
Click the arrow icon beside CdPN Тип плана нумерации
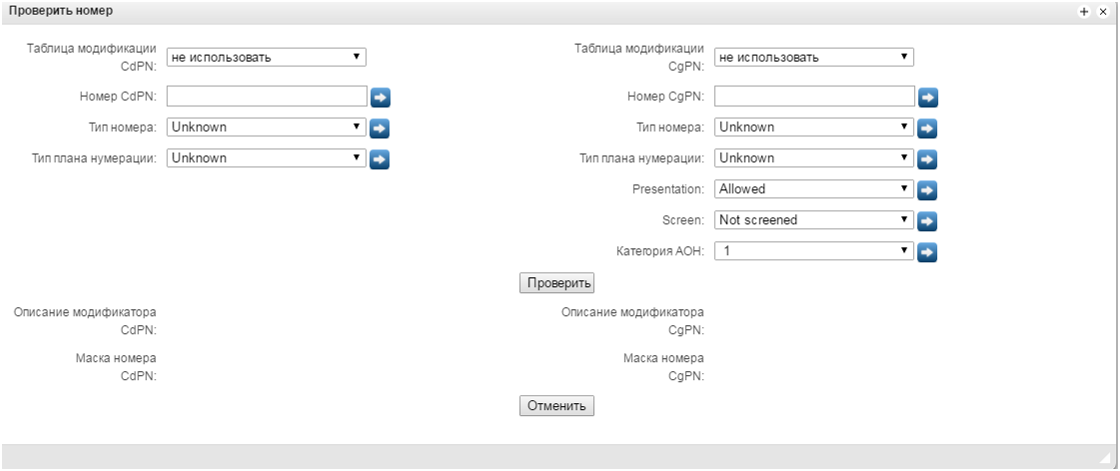click(x=380, y=159)
